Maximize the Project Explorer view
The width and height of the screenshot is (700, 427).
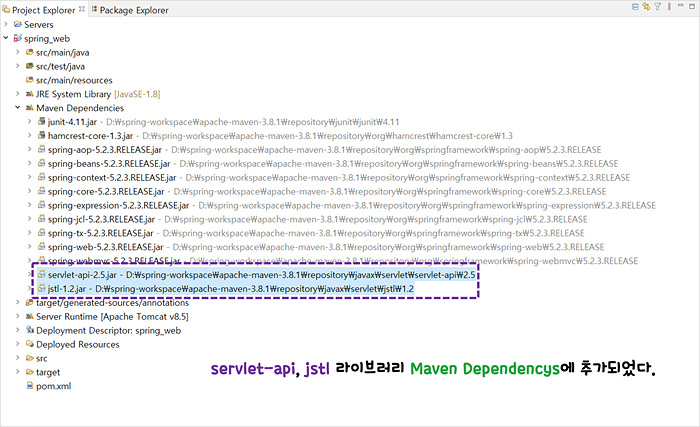pyautogui.click(x=692, y=6)
